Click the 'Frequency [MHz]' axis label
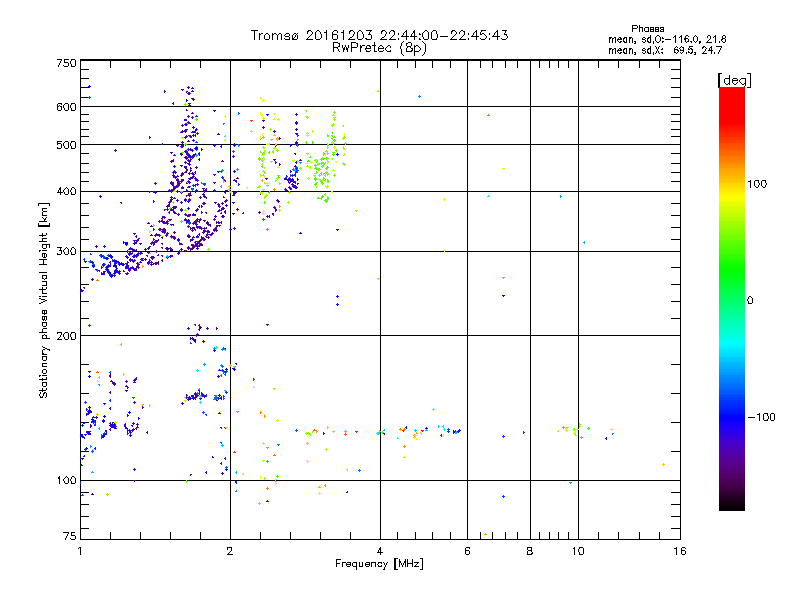The image size is (800, 600). tap(379, 564)
